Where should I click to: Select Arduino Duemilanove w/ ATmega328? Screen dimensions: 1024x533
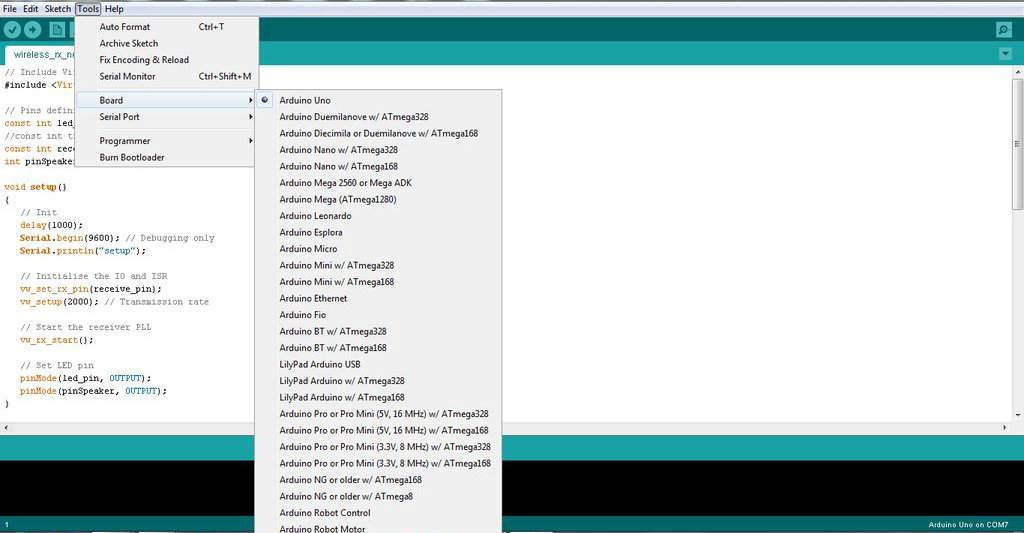[x=378, y=117]
